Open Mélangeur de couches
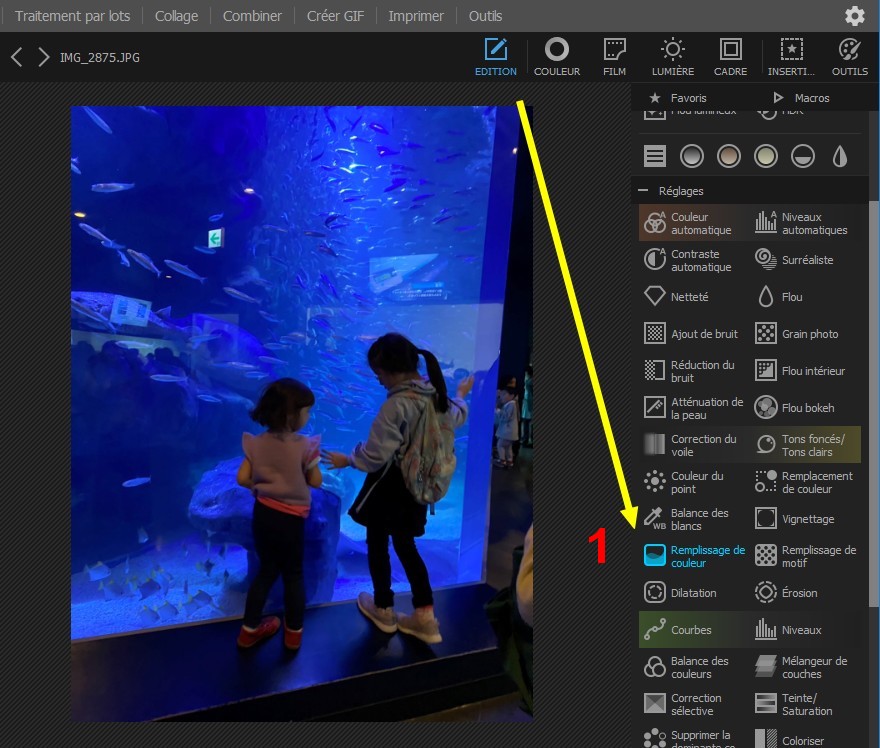The image size is (880, 748). 804,667
